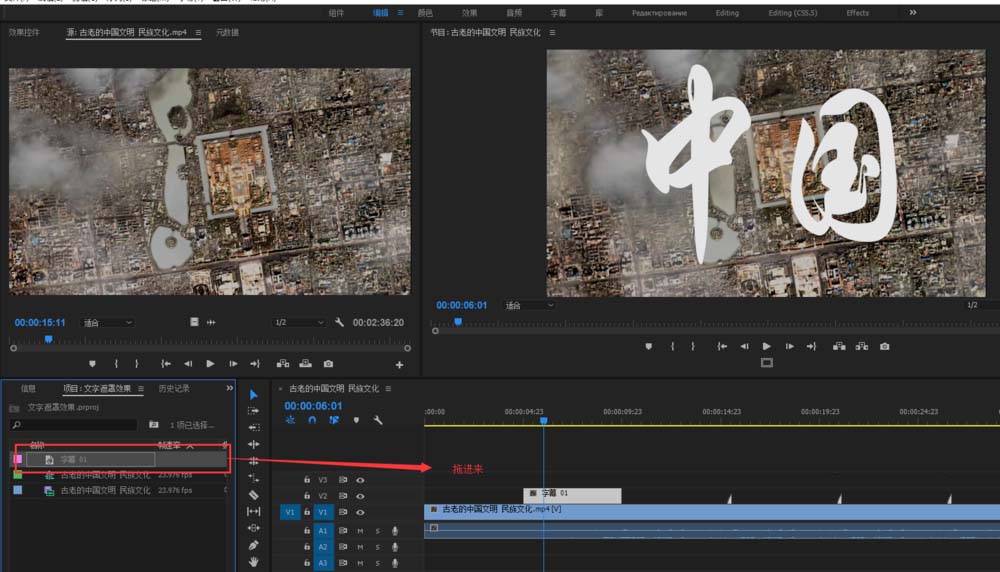Click the project panel search field
Screen dimensions: 1000x572
75,425
